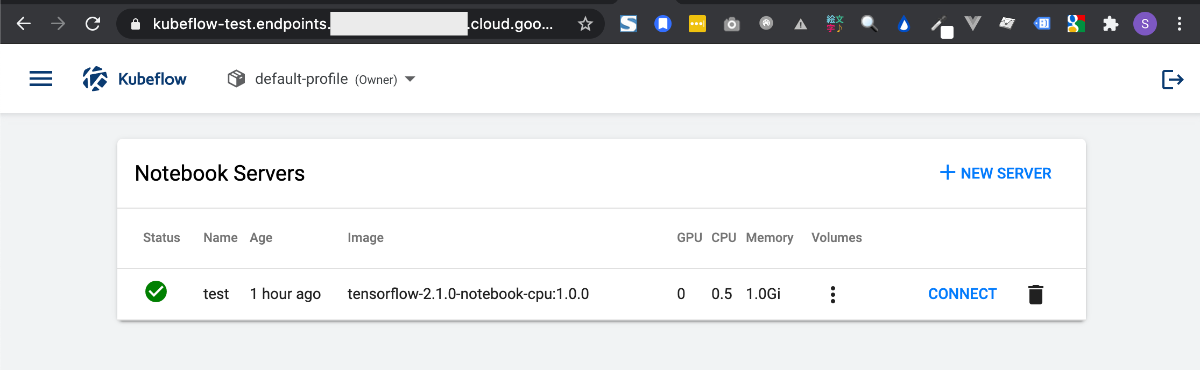Bookmark page with star icon
Screen dimensions: 1200x370
pyautogui.click(x=585, y=24)
